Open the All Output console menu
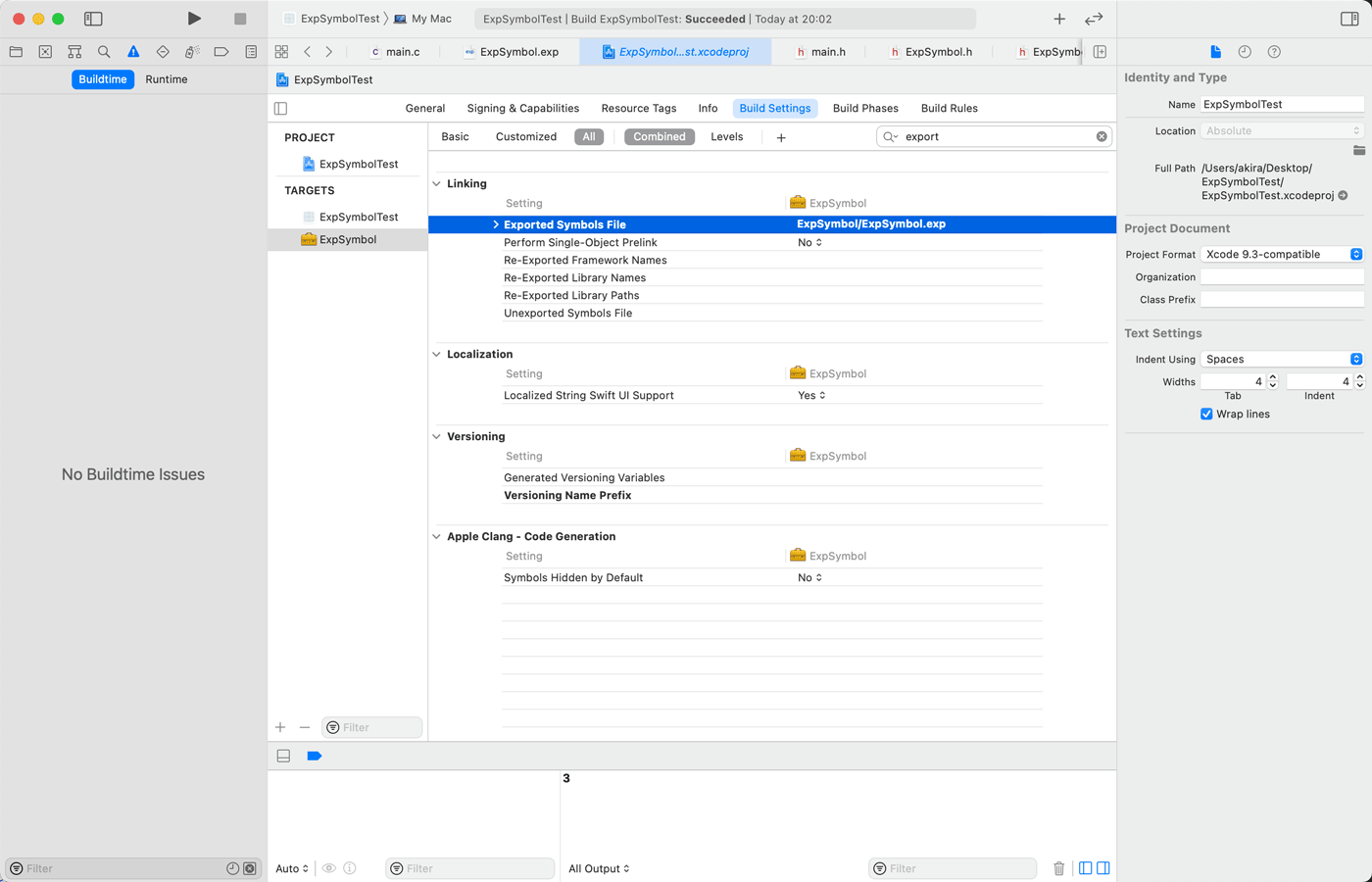The width and height of the screenshot is (1372, 882). click(x=599, y=868)
